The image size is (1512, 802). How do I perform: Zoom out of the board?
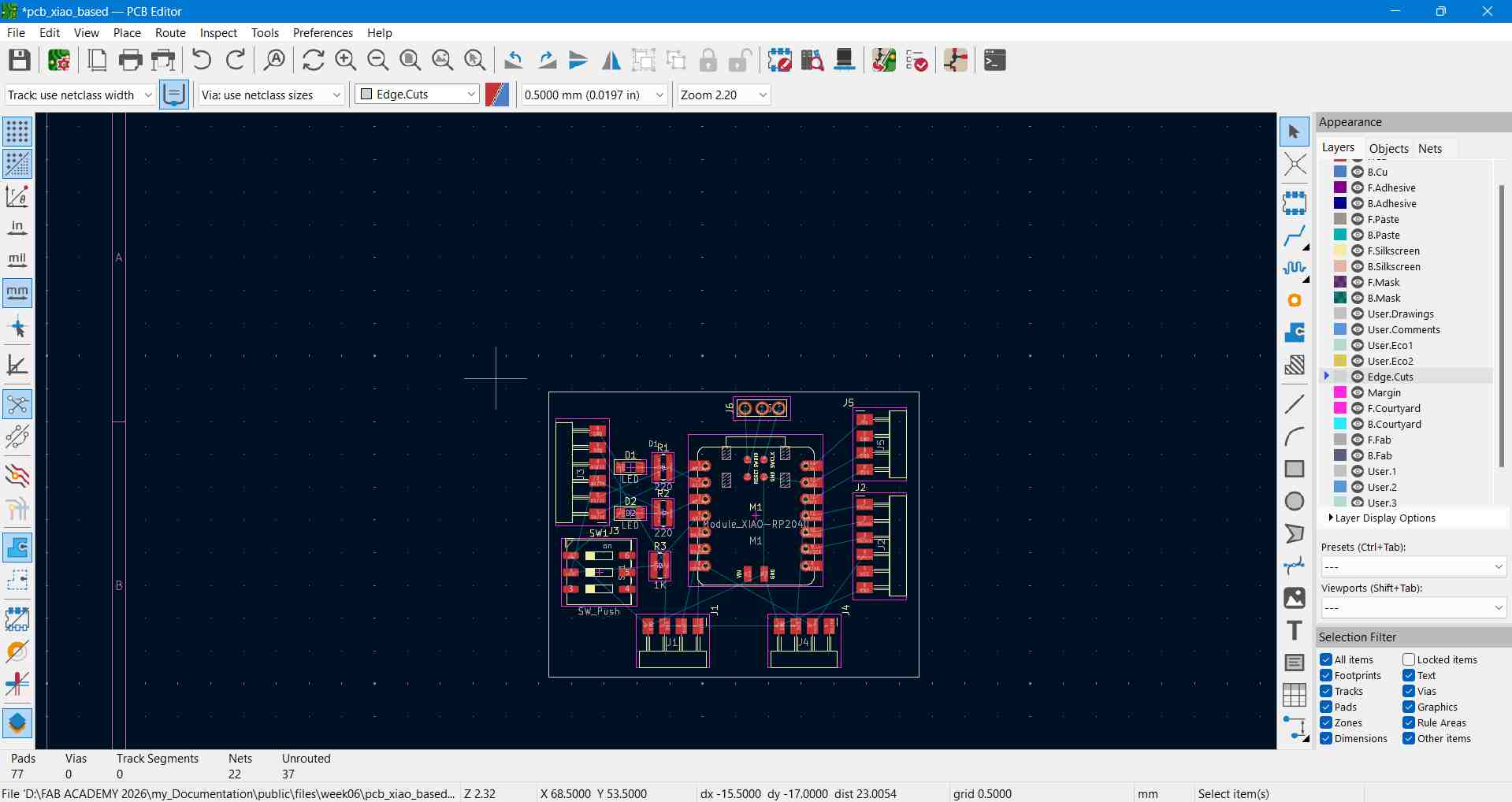pos(377,60)
